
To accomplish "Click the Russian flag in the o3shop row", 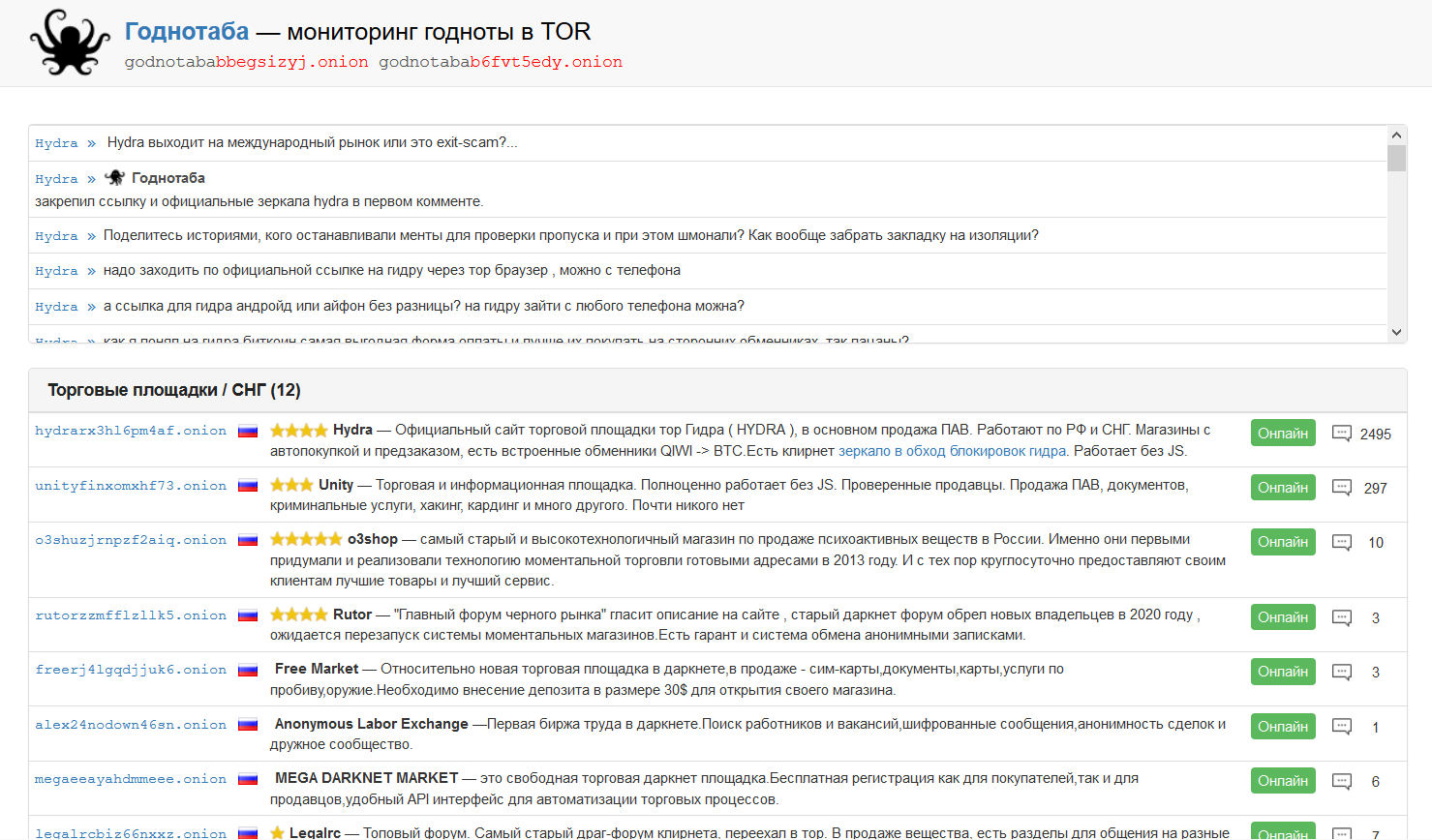I will [x=248, y=540].
